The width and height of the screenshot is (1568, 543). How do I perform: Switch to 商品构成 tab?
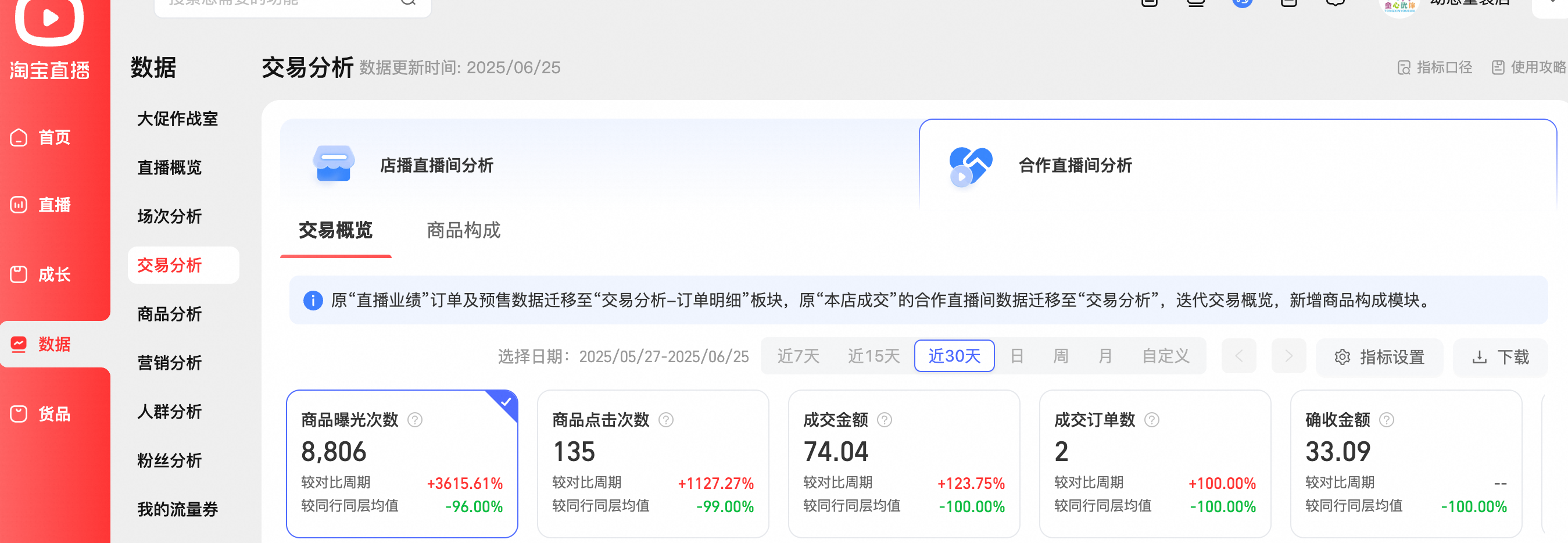tap(463, 231)
